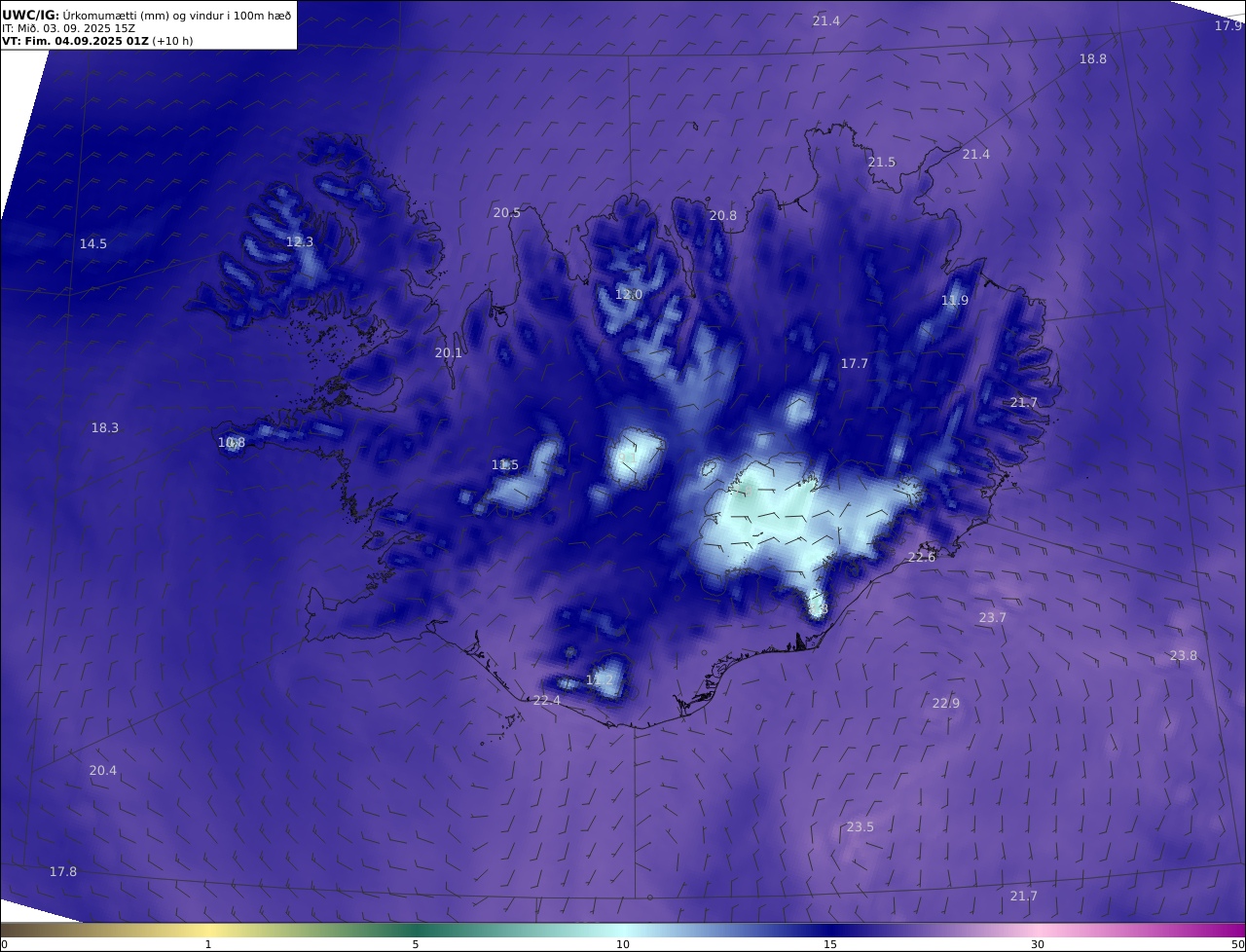Viewport: 1246px width, 952px height.
Task: Click the 20.8 value label
Action: (x=723, y=216)
